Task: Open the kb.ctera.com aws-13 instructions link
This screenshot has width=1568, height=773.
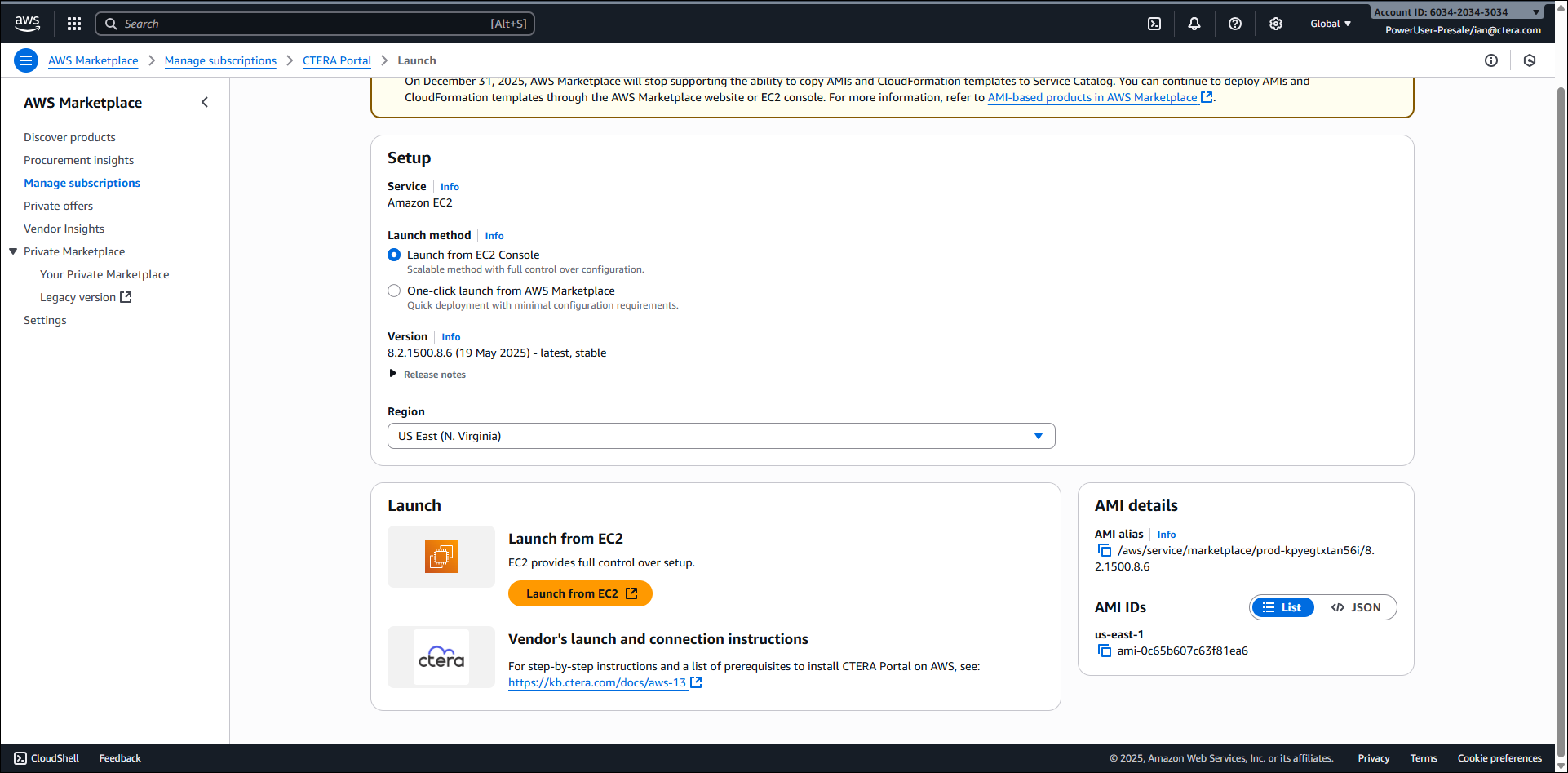Action: [605, 682]
